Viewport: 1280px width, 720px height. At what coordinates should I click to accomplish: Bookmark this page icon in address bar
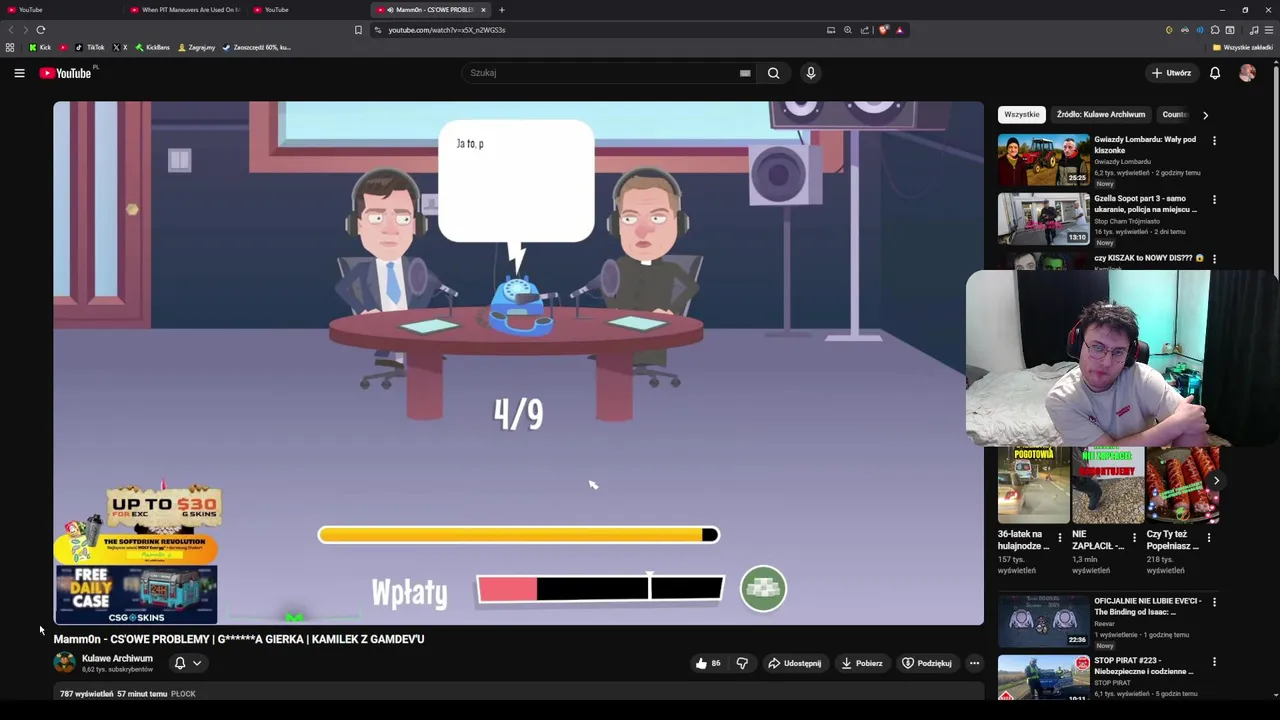click(358, 30)
